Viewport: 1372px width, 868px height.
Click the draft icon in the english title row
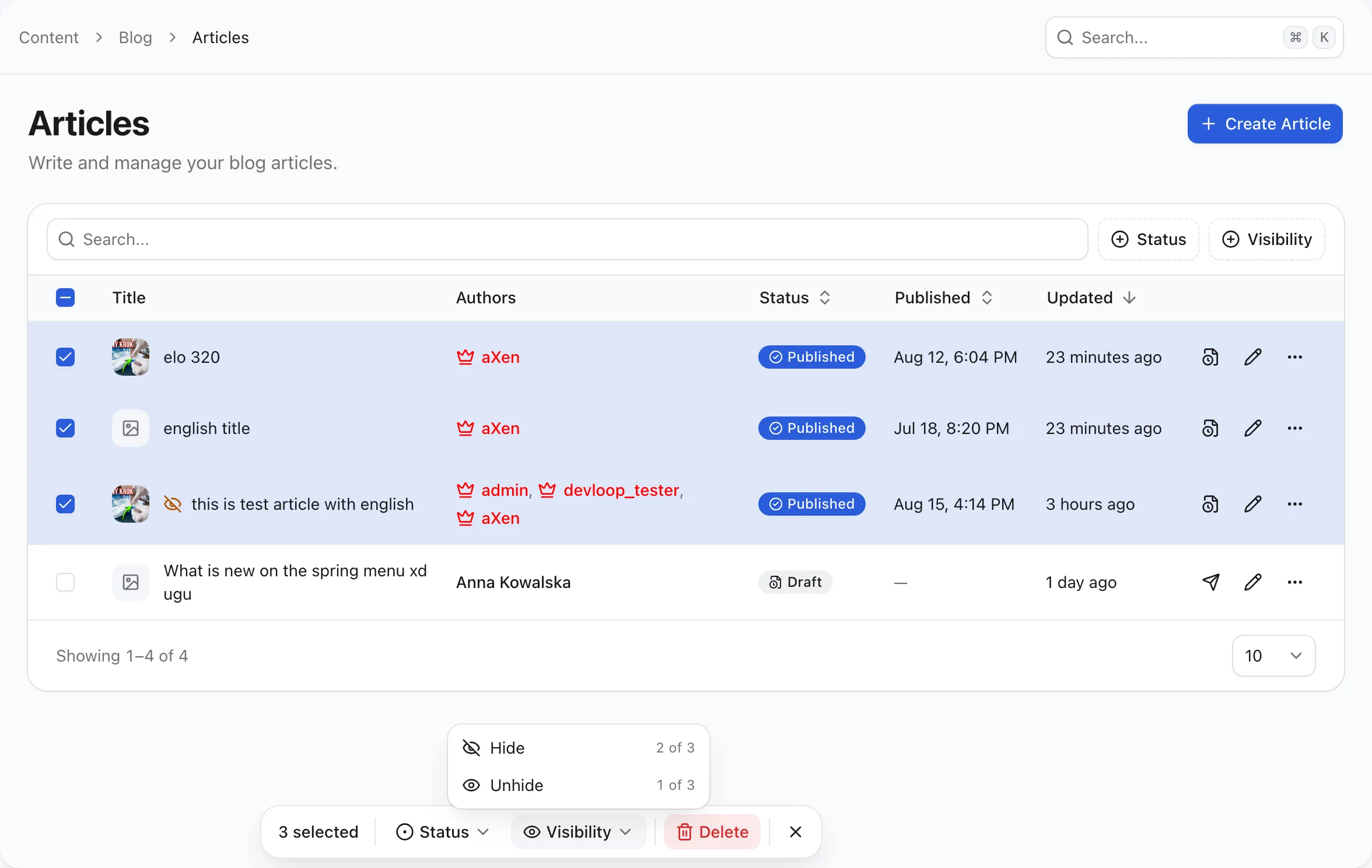(x=1210, y=428)
